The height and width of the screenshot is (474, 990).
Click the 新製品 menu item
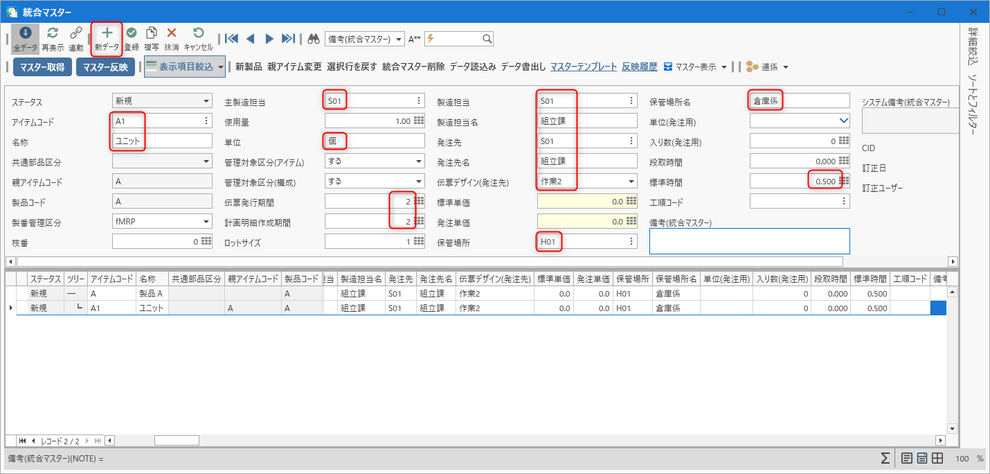[x=248, y=66]
